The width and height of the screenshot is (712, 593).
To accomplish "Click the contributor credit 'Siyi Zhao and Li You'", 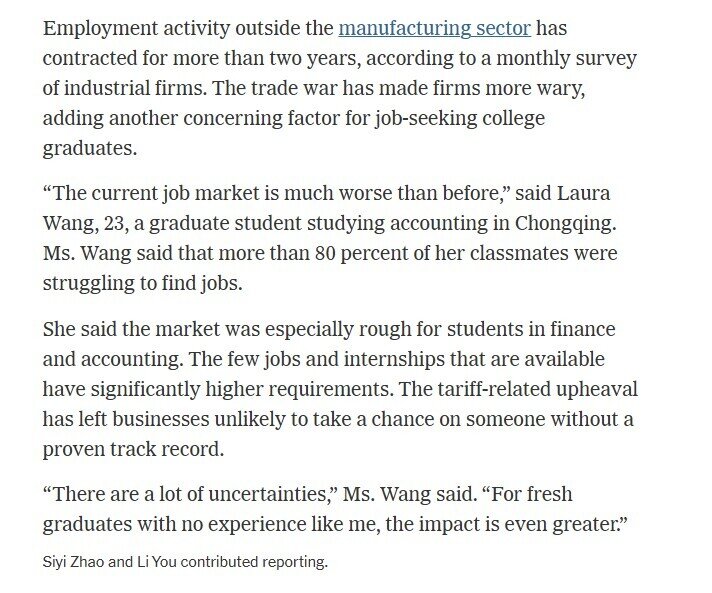I will (x=110, y=562).
